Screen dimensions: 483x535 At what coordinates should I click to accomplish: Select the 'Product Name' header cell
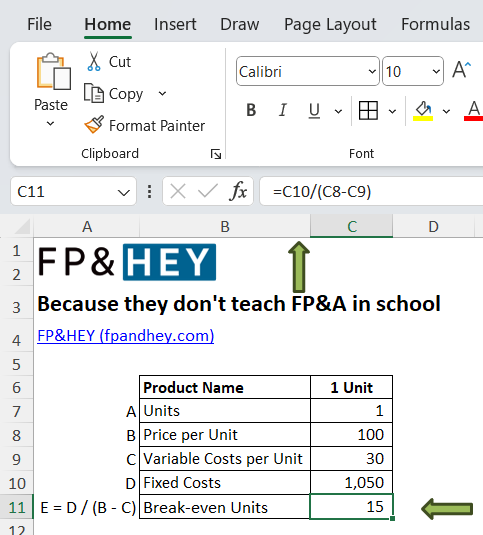click(225, 387)
